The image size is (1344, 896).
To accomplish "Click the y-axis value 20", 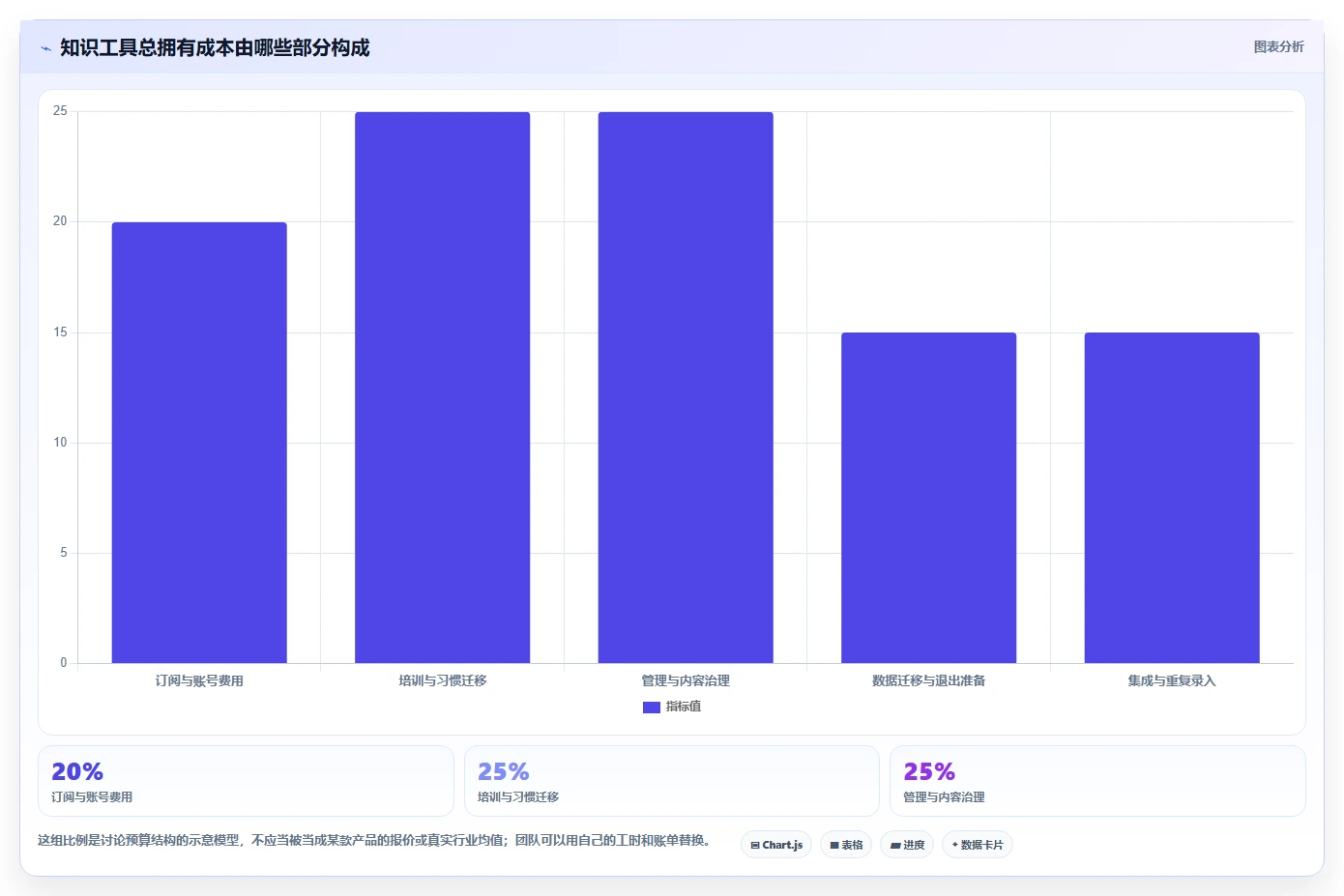I will [x=60, y=221].
